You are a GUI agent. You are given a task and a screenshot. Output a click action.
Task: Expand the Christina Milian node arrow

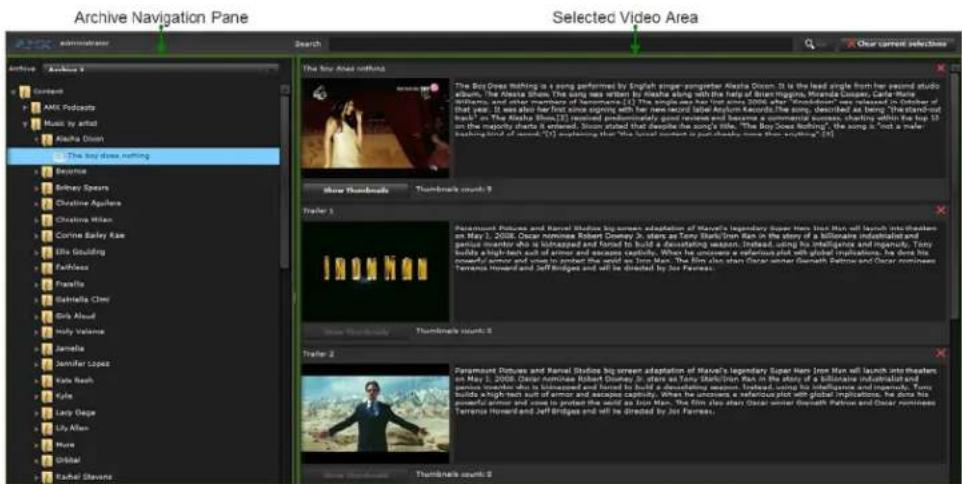(x=36, y=220)
